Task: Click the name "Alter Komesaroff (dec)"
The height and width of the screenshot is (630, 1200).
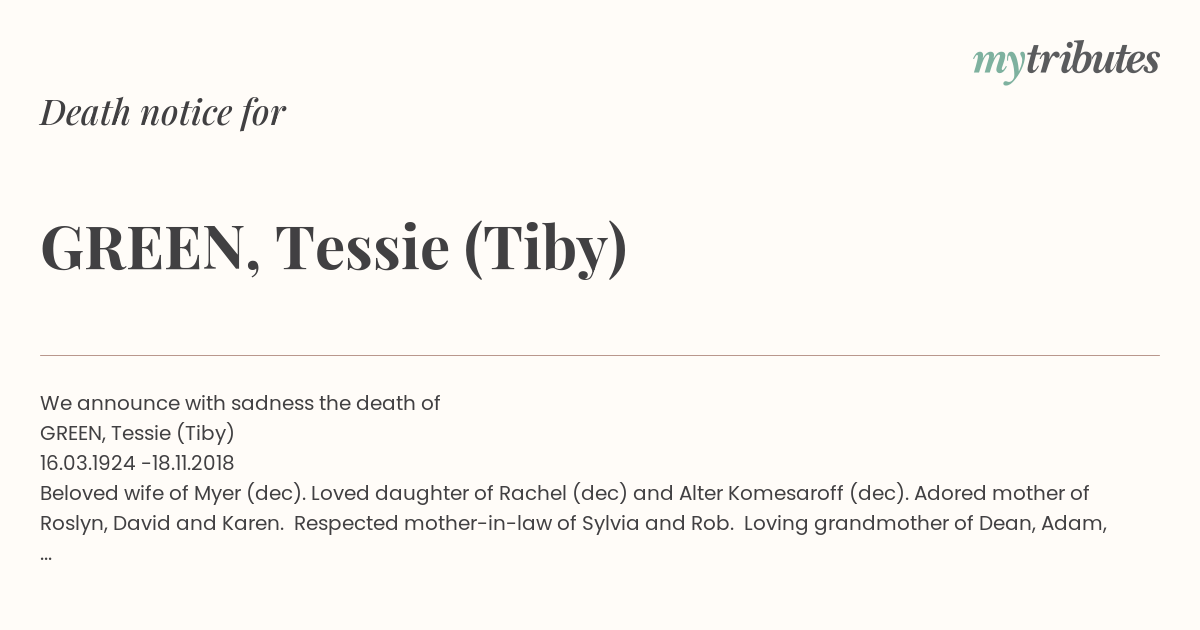Action: coord(792,494)
